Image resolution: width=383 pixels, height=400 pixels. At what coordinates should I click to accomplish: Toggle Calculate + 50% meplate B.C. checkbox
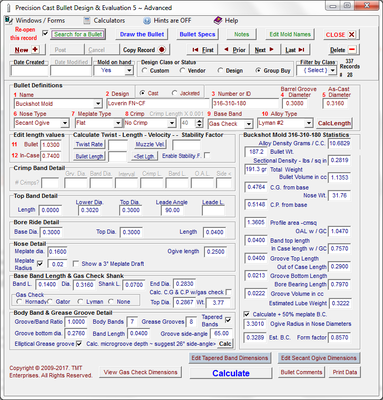click(x=246, y=314)
